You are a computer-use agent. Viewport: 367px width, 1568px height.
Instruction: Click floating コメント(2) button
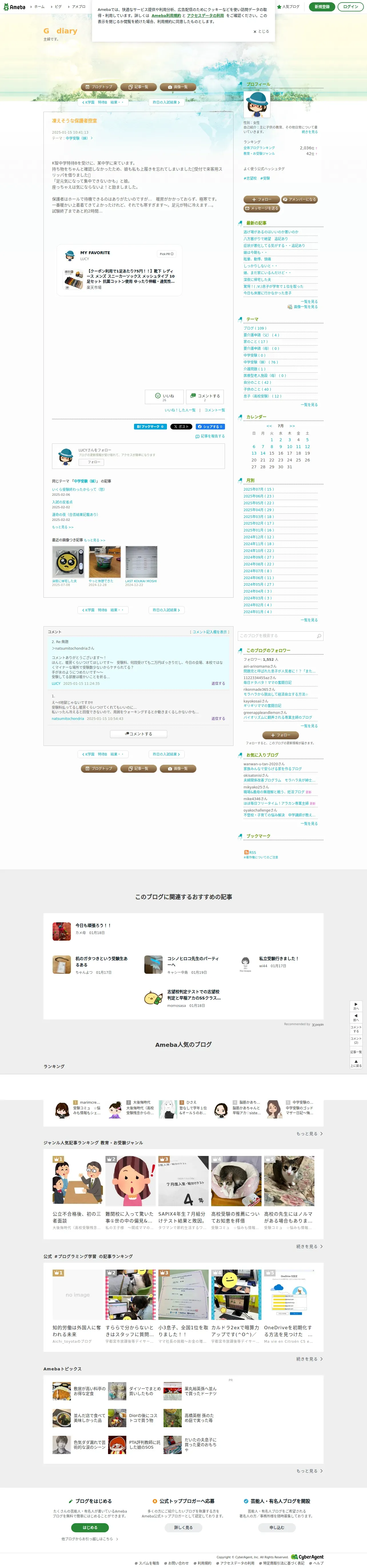[356, 1040]
